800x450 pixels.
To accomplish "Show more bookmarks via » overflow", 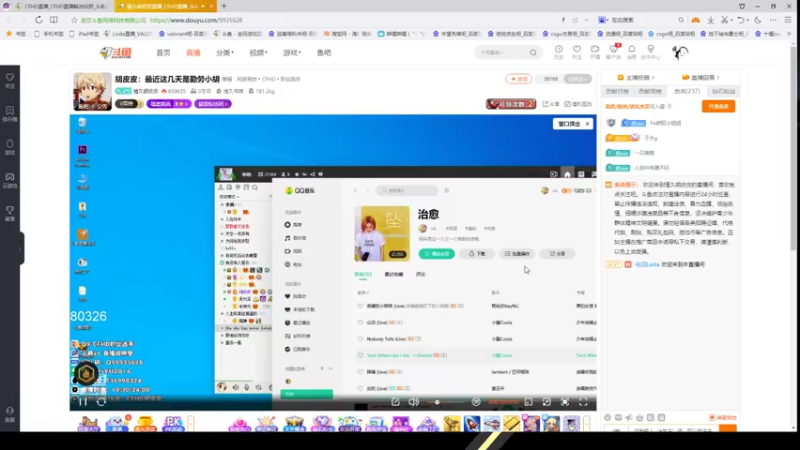I will tap(789, 34).
